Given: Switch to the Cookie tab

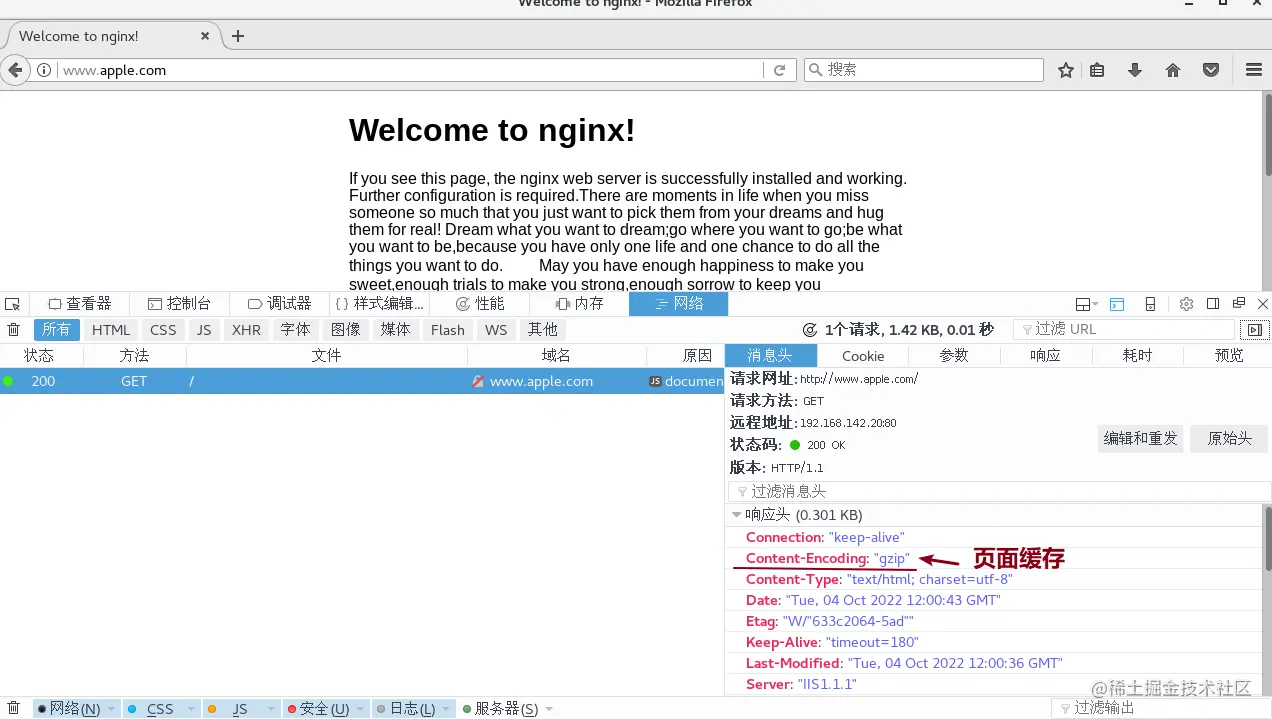Looking at the screenshot, I should click(x=862, y=355).
